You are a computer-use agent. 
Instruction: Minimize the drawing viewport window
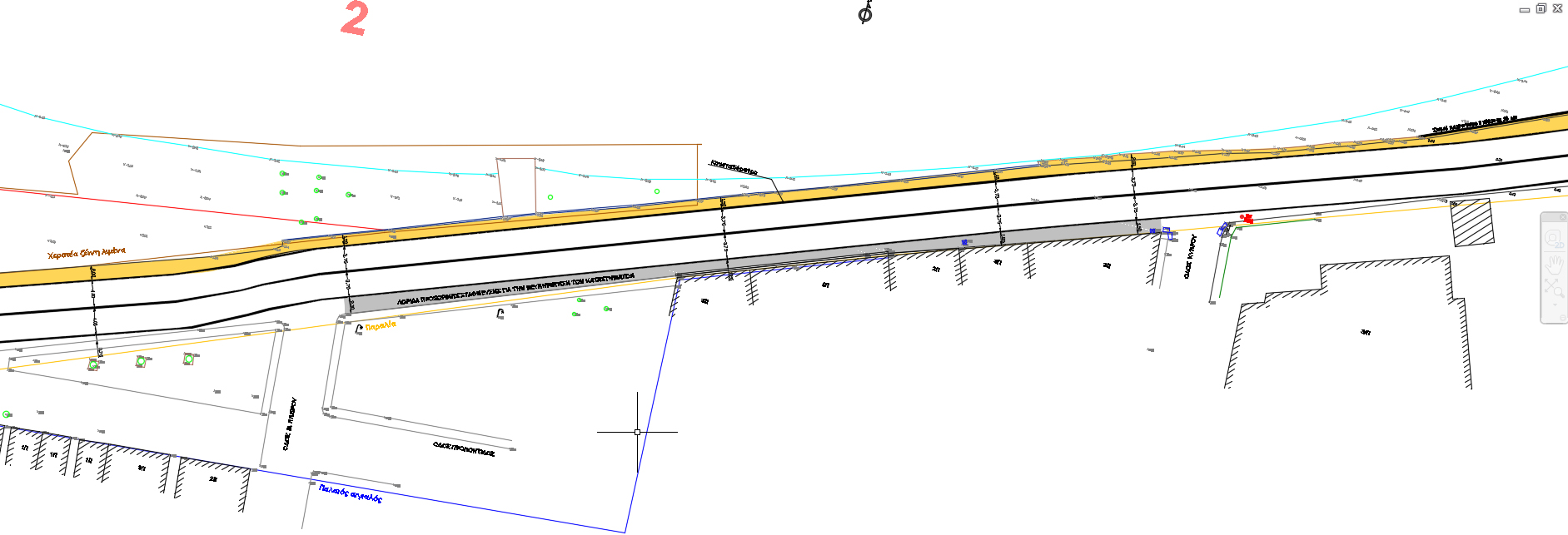pyautogui.click(x=1525, y=9)
